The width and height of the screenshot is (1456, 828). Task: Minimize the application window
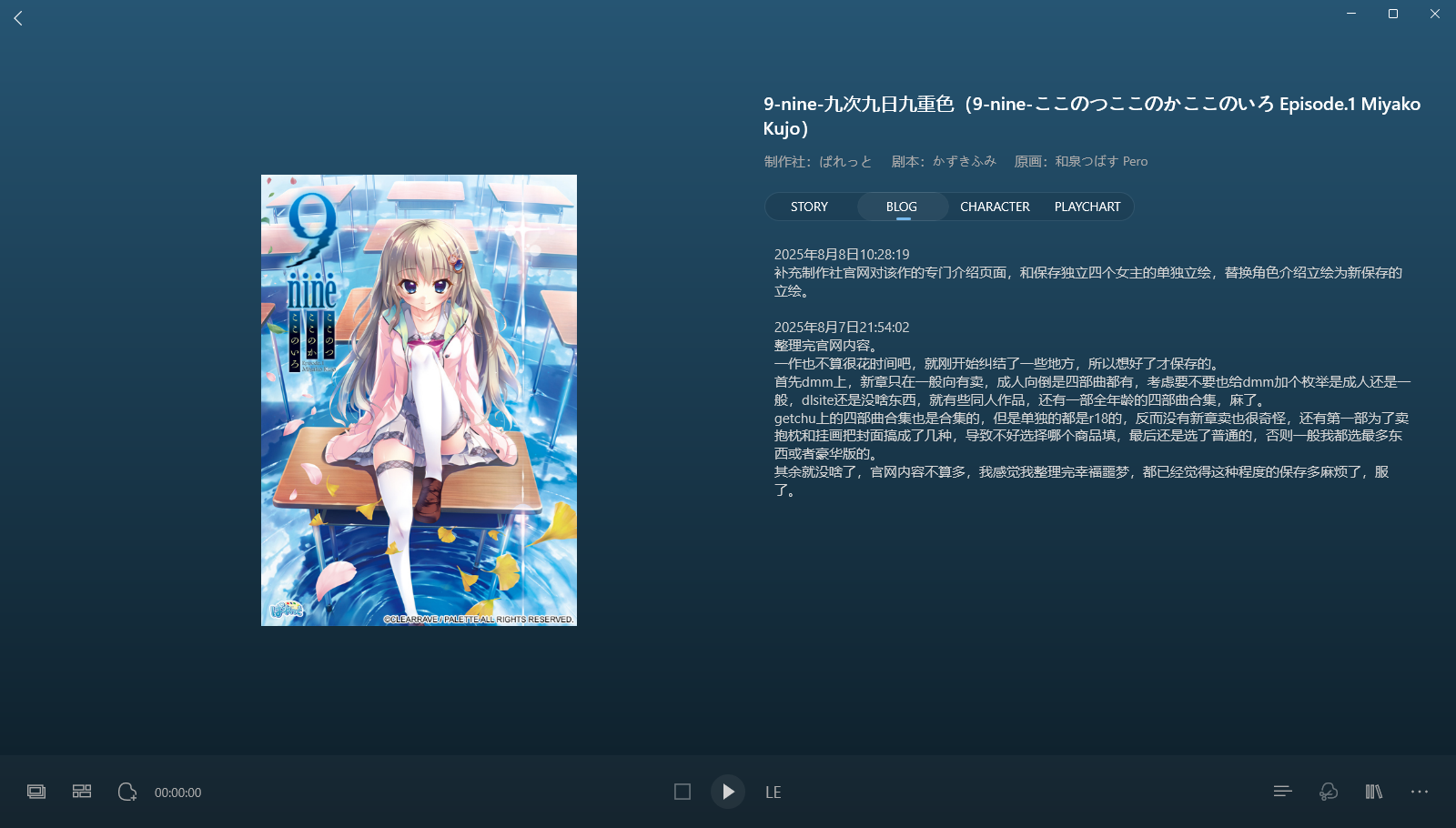(x=1351, y=14)
